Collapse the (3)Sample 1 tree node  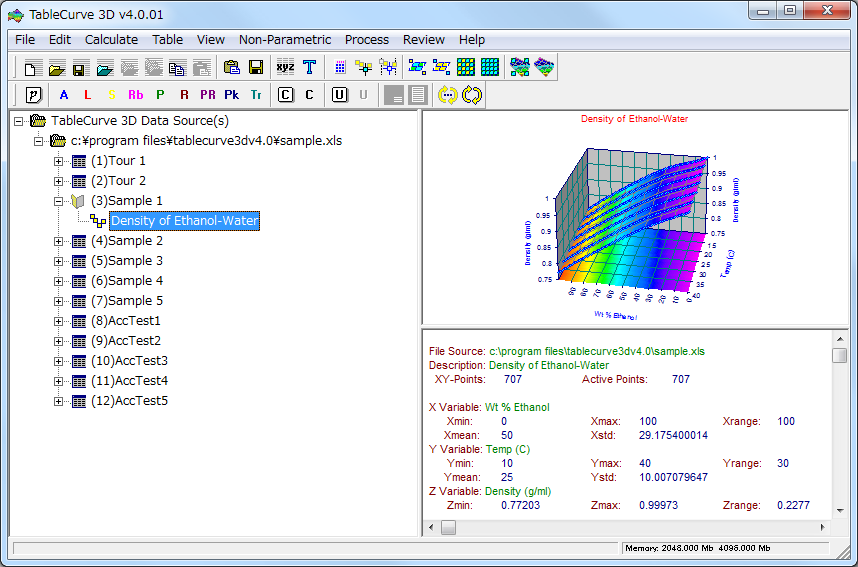tap(59, 201)
